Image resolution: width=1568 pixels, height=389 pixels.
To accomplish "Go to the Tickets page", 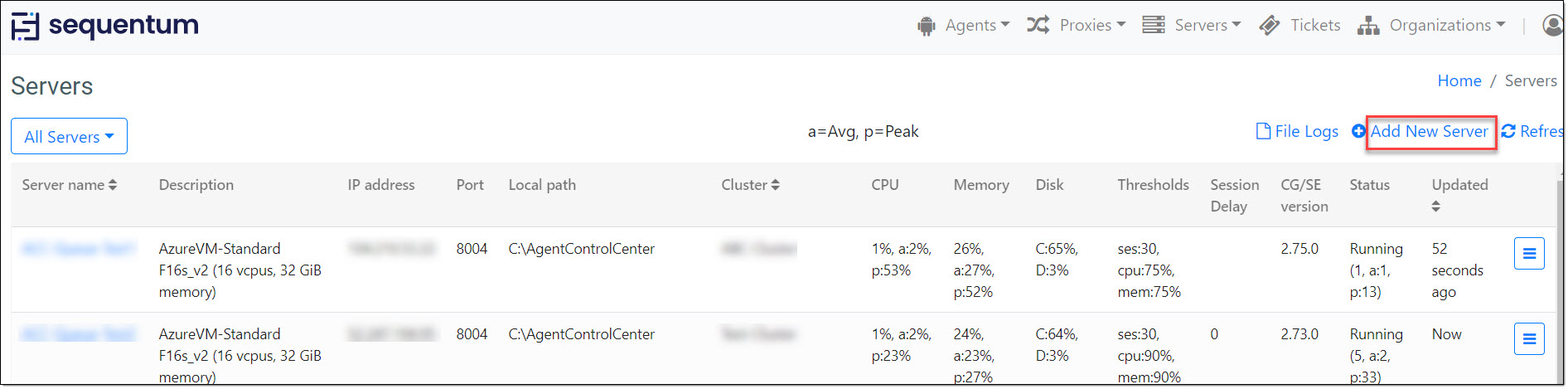I will click(x=1299, y=26).
